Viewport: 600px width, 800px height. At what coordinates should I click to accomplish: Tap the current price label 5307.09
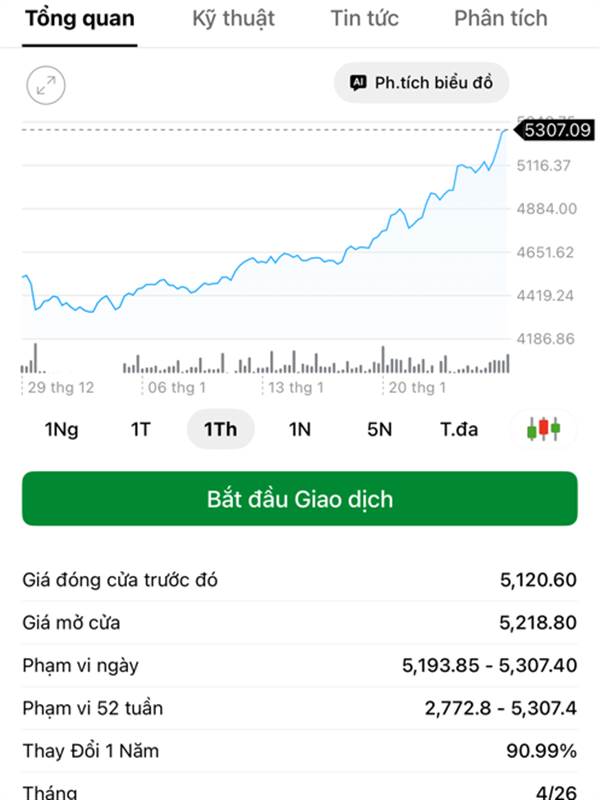[x=556, y=129]
